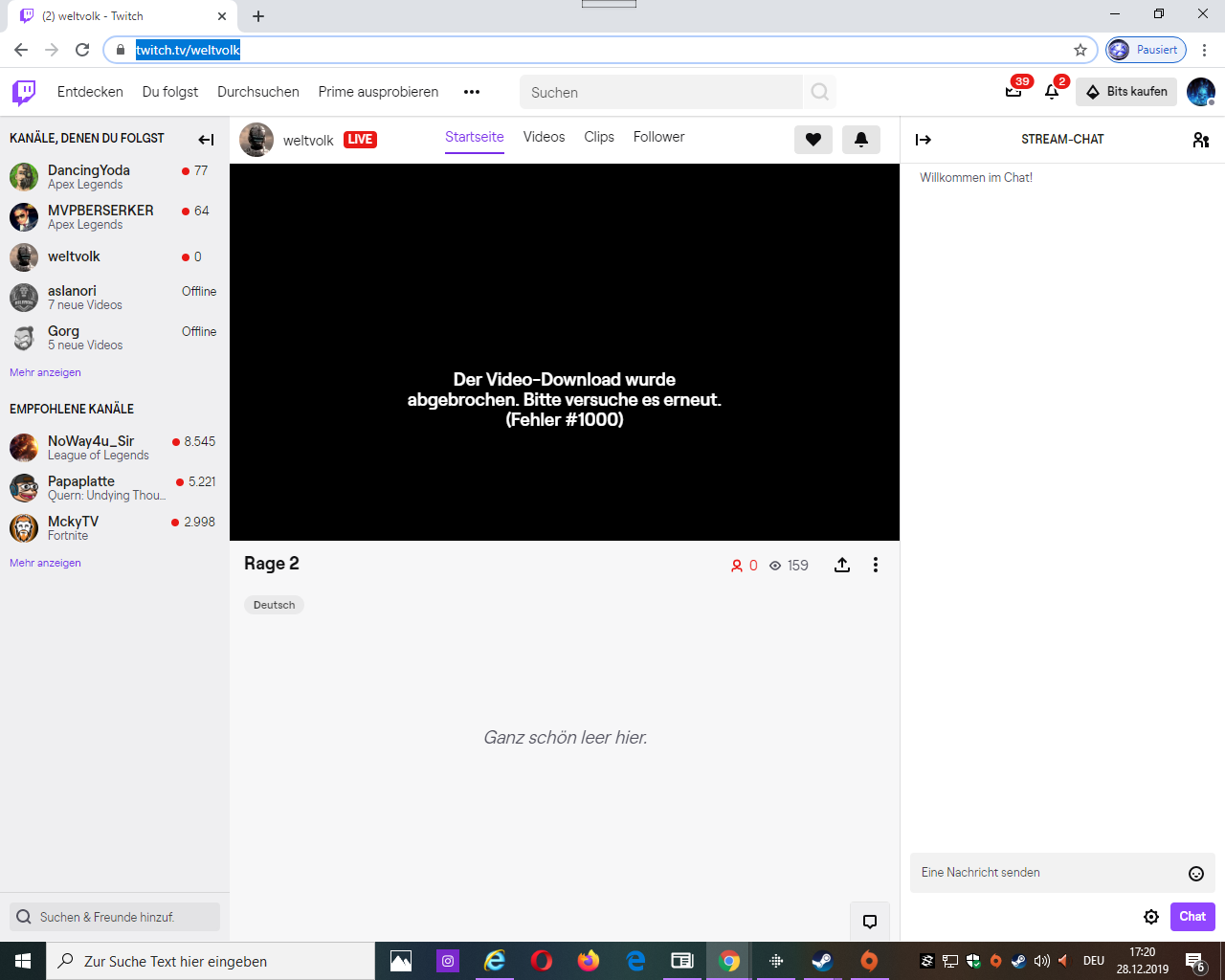Image resolution: width=1225 pixels, height=980 pixels.
Task: Open Papaplatte recommended channel
Action: [114, 488]
